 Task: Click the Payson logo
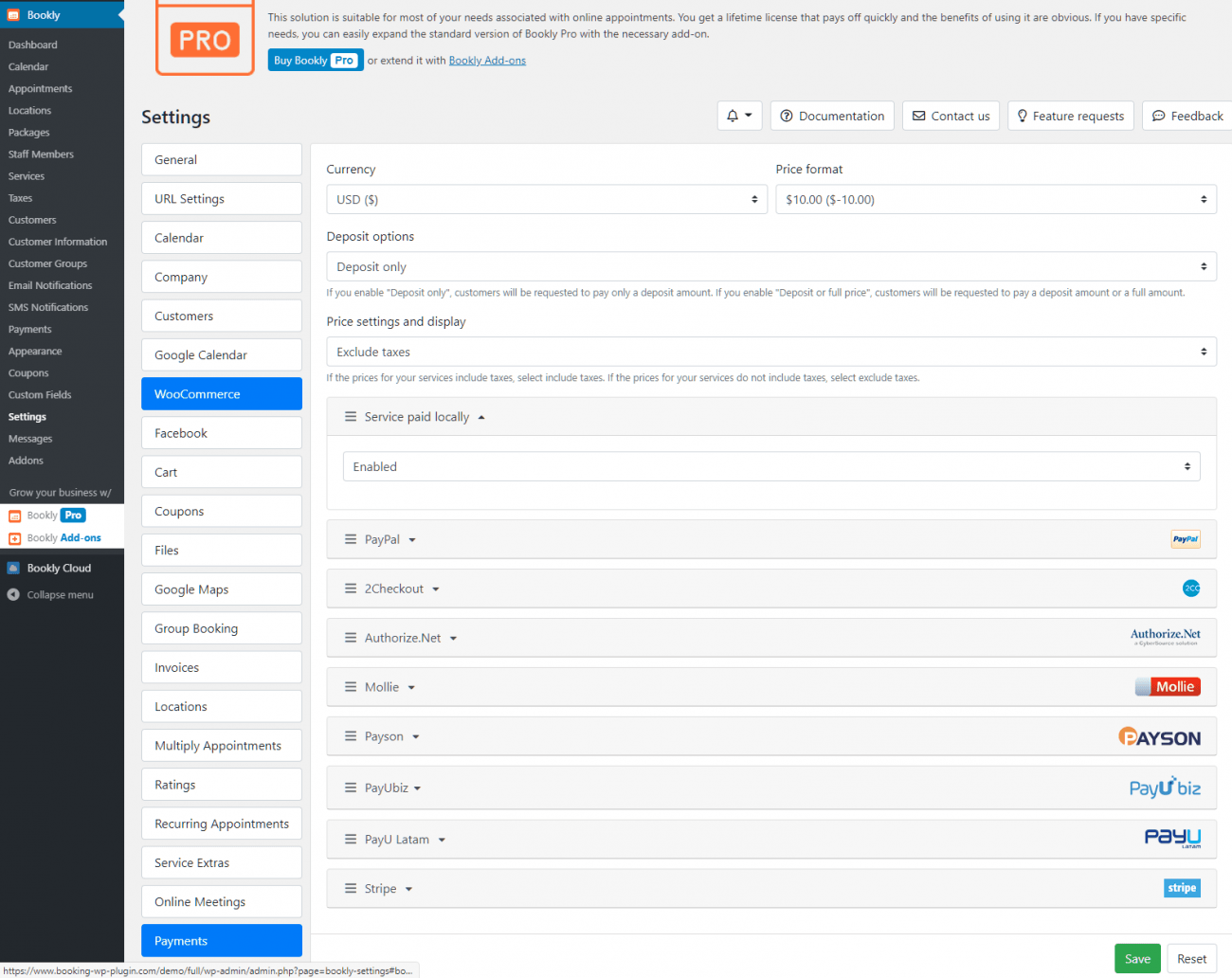pyautogui.click(x=1159, y=736)
